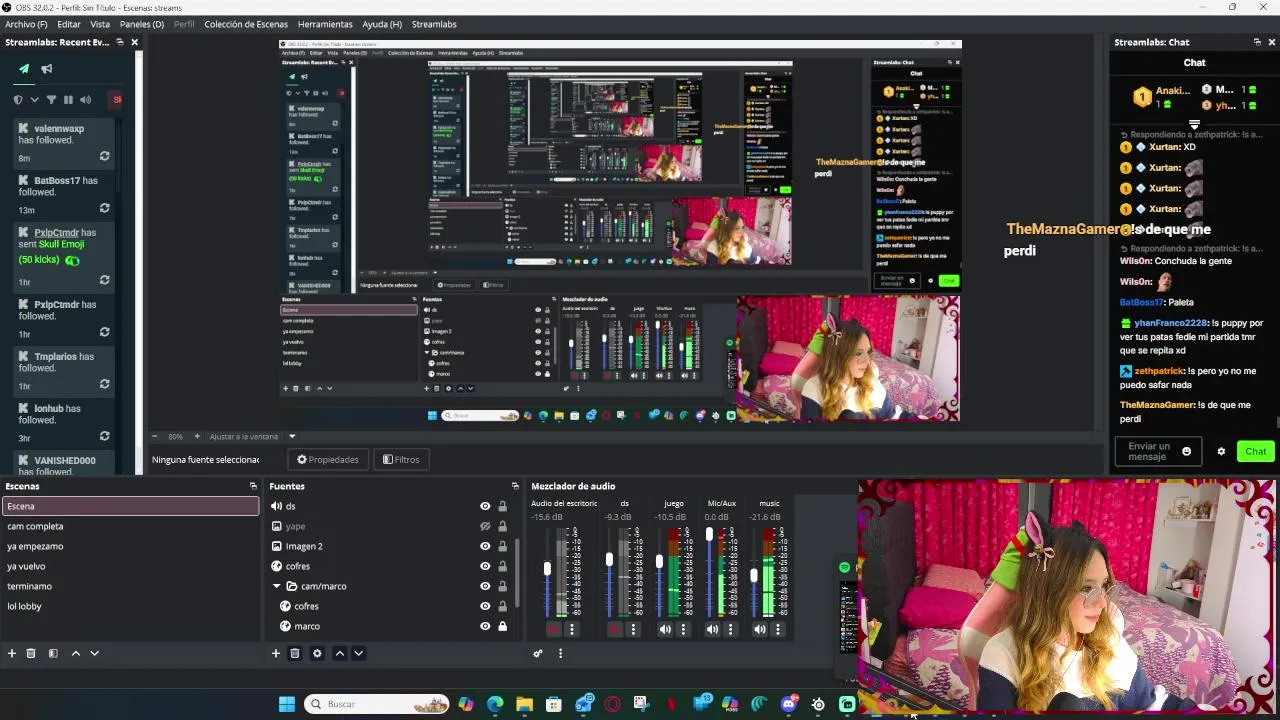
Task: Show the hidden yape source
Action: click(x=485, y=526)
